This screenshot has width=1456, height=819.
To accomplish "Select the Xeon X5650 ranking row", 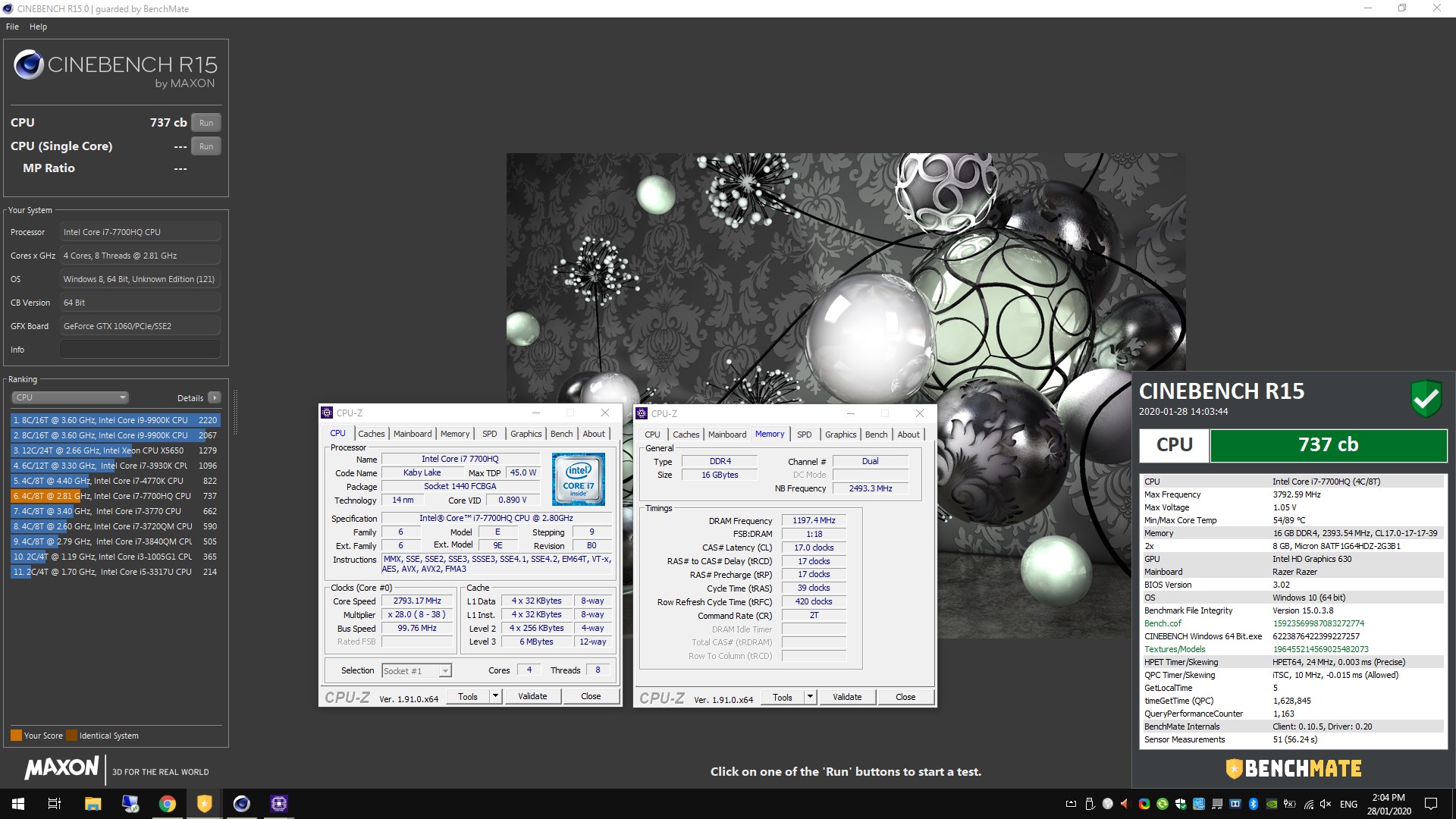I will [x=115, y=450].
